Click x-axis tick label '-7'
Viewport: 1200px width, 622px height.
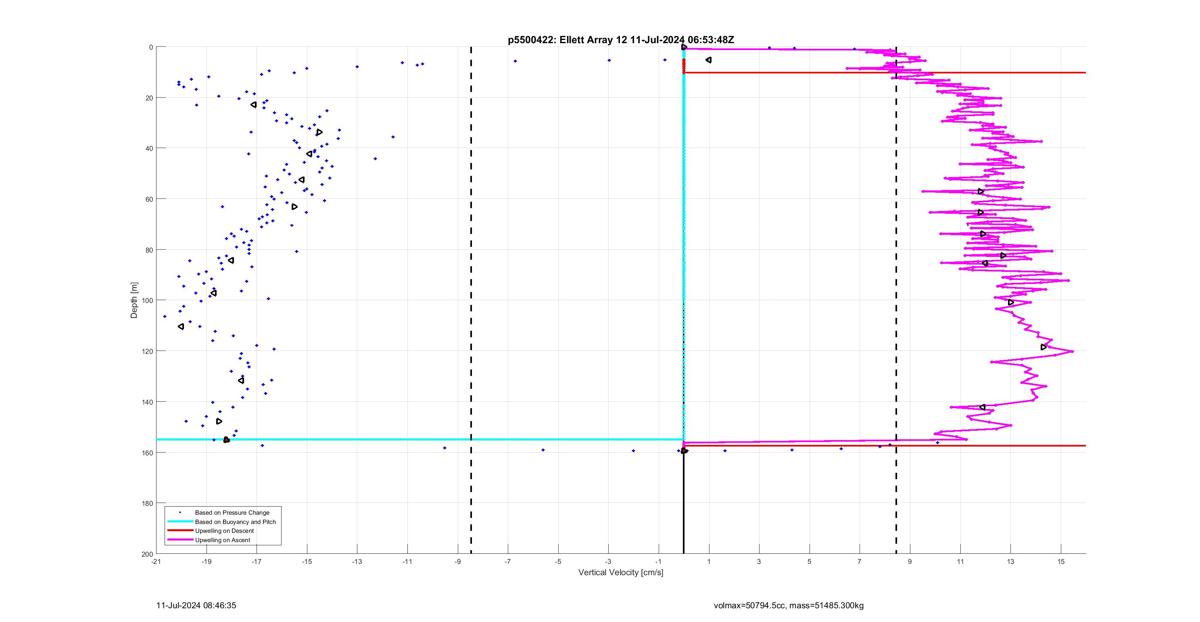[x=508, y=562]
